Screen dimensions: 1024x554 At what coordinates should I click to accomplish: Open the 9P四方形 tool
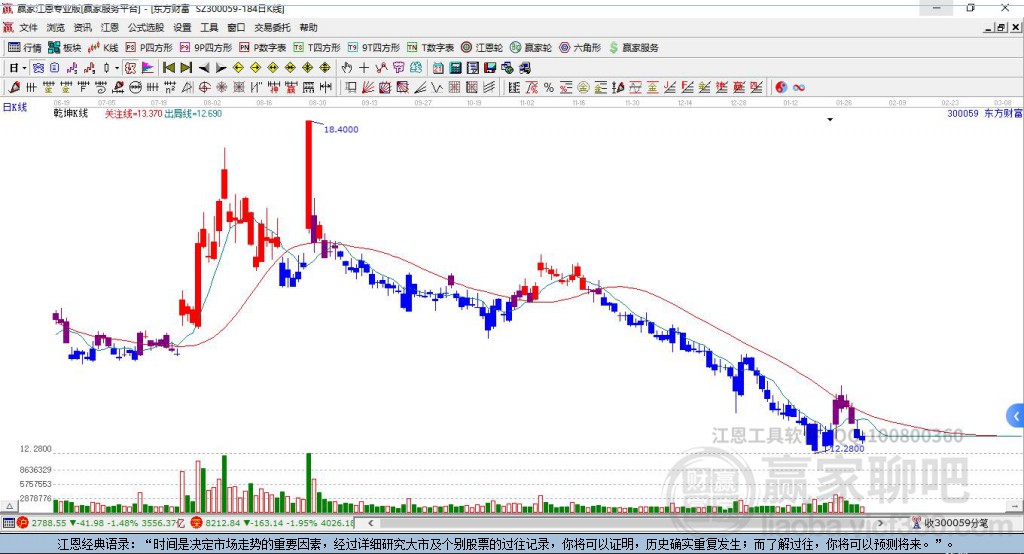[x=206, y=48]
